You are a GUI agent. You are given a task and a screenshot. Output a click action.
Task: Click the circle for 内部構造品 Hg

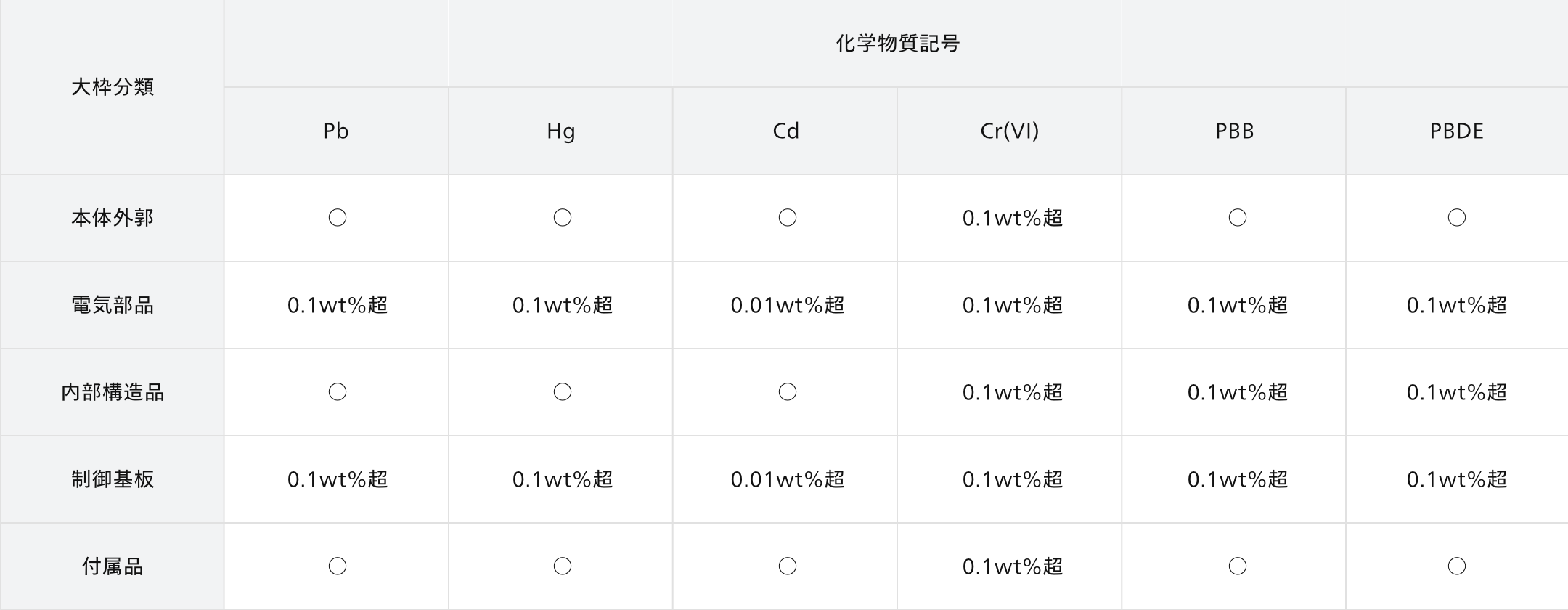[563, 392]
